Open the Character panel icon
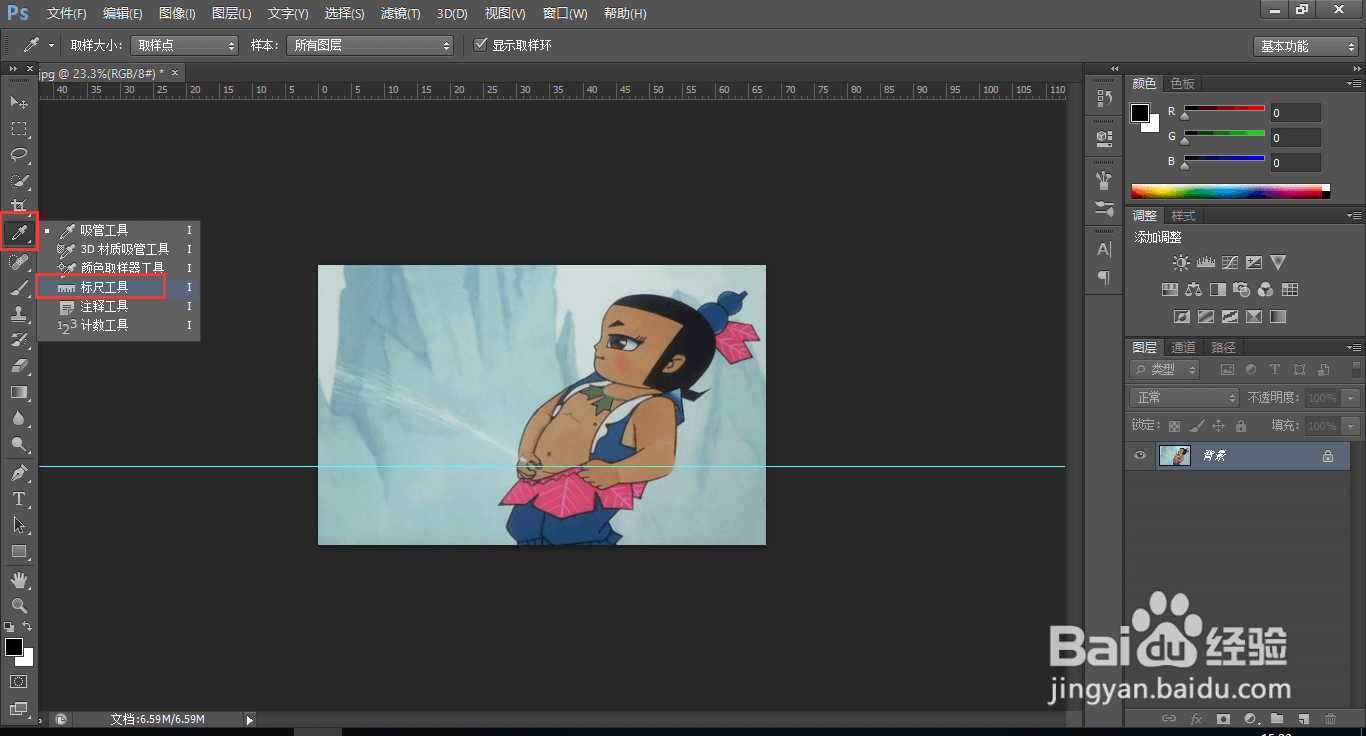 coord(1104,249)
